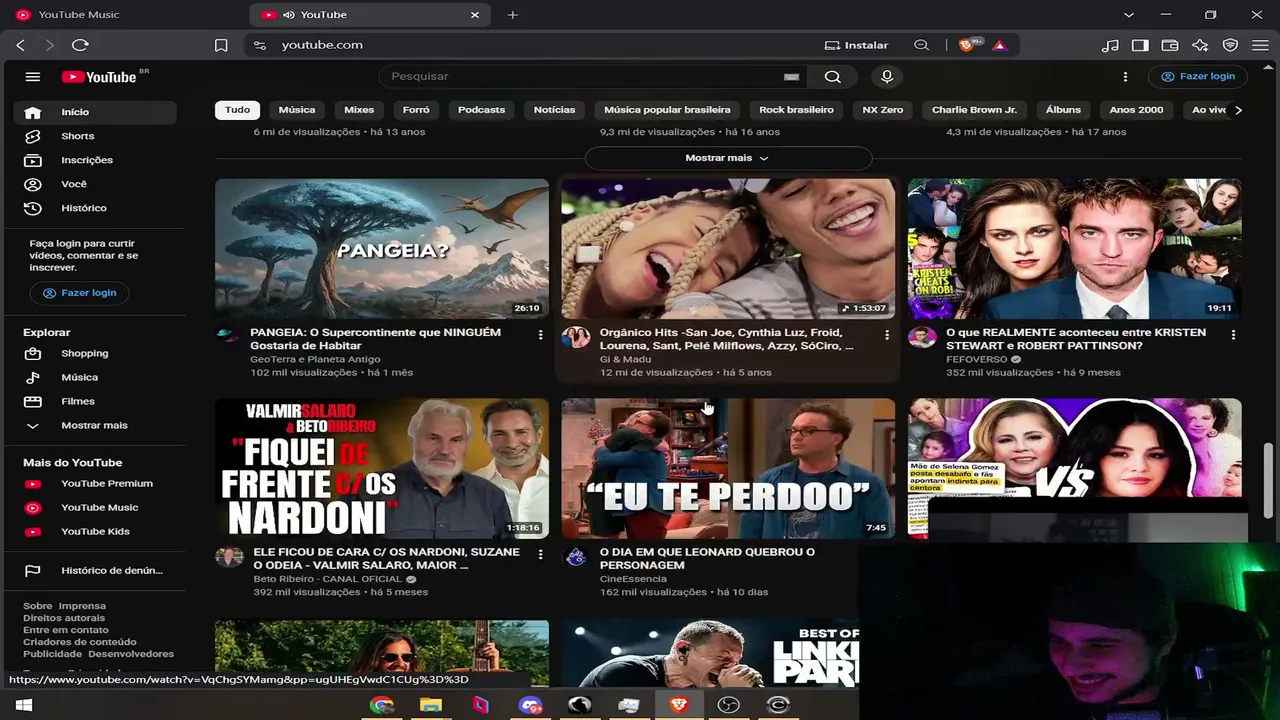
Task: Open action menu for the PANGEIA video
Action: [x=540, y=335]
